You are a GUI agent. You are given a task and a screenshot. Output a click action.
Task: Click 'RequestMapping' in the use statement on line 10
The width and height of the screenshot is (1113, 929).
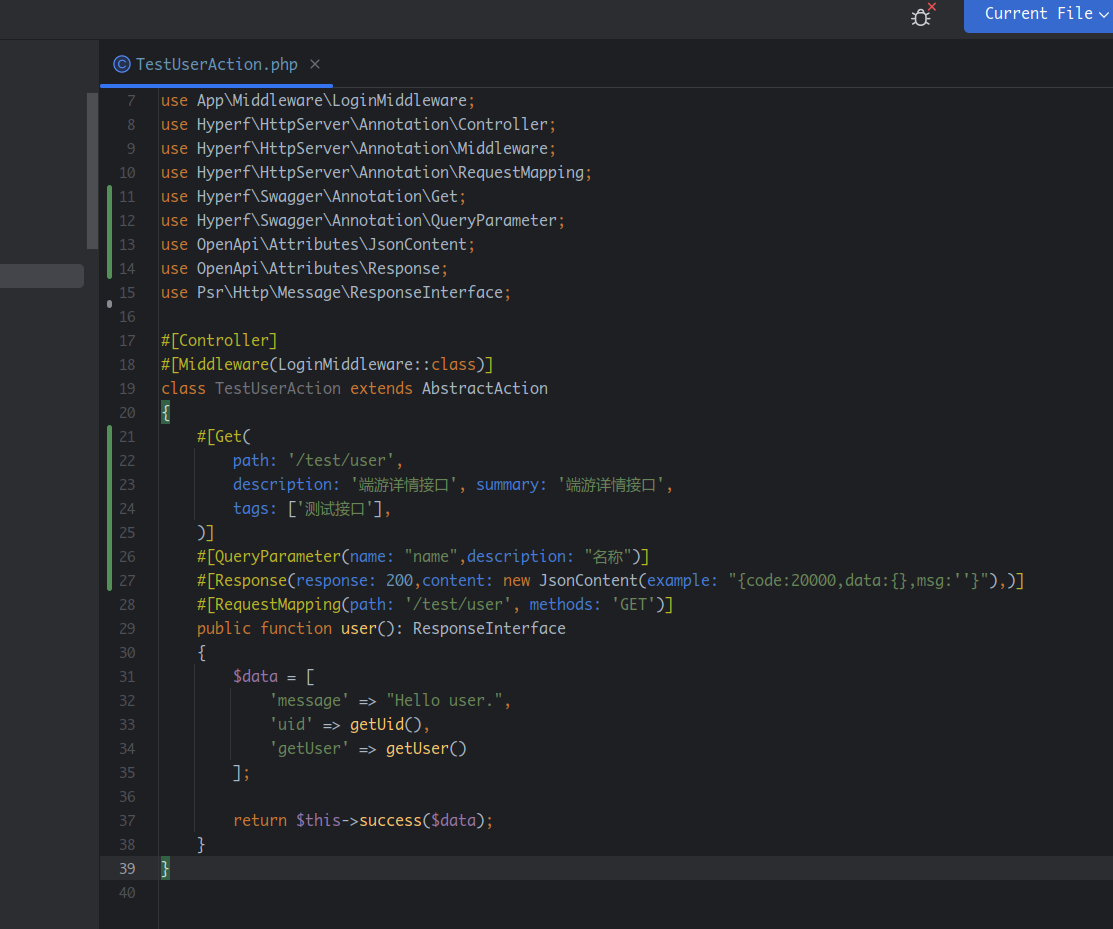[x=521, y=172]
